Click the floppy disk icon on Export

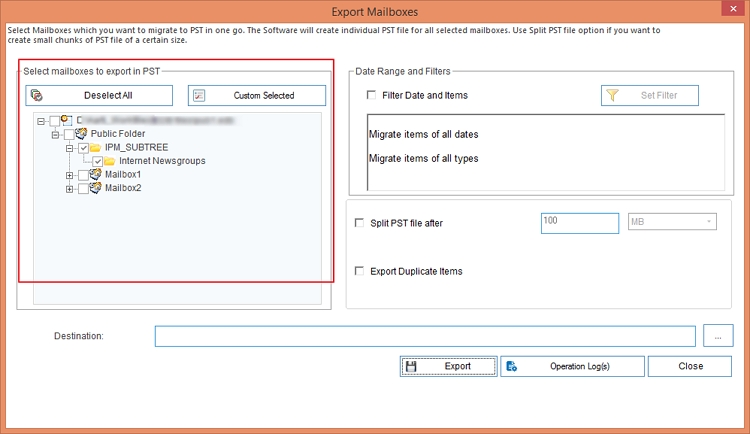(412, 367)
